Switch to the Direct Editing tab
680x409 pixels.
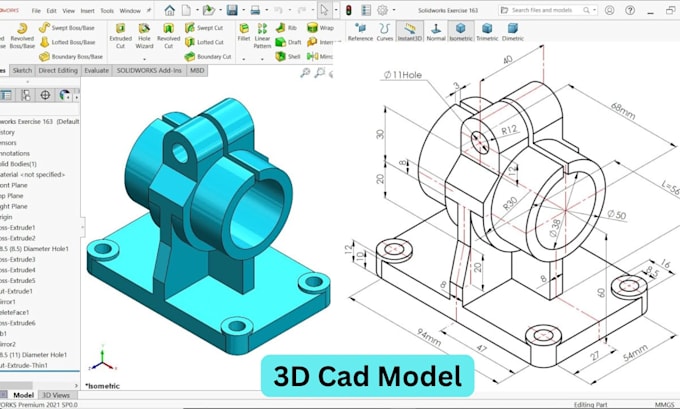58,70
